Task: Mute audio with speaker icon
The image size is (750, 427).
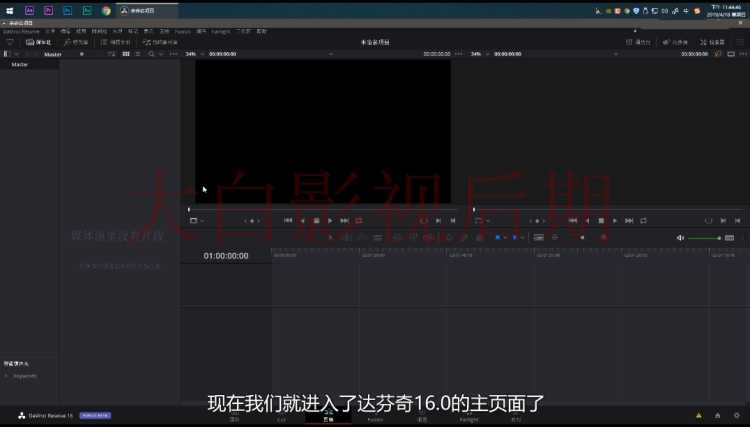Action: 680,238
